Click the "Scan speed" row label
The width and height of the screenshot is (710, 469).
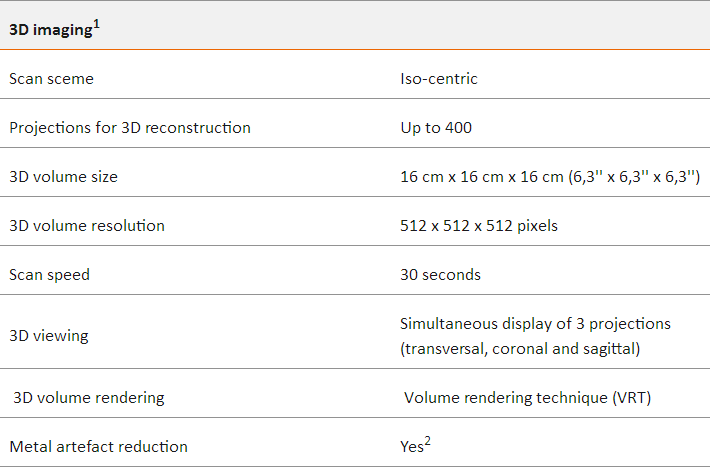tap(49, 275)
